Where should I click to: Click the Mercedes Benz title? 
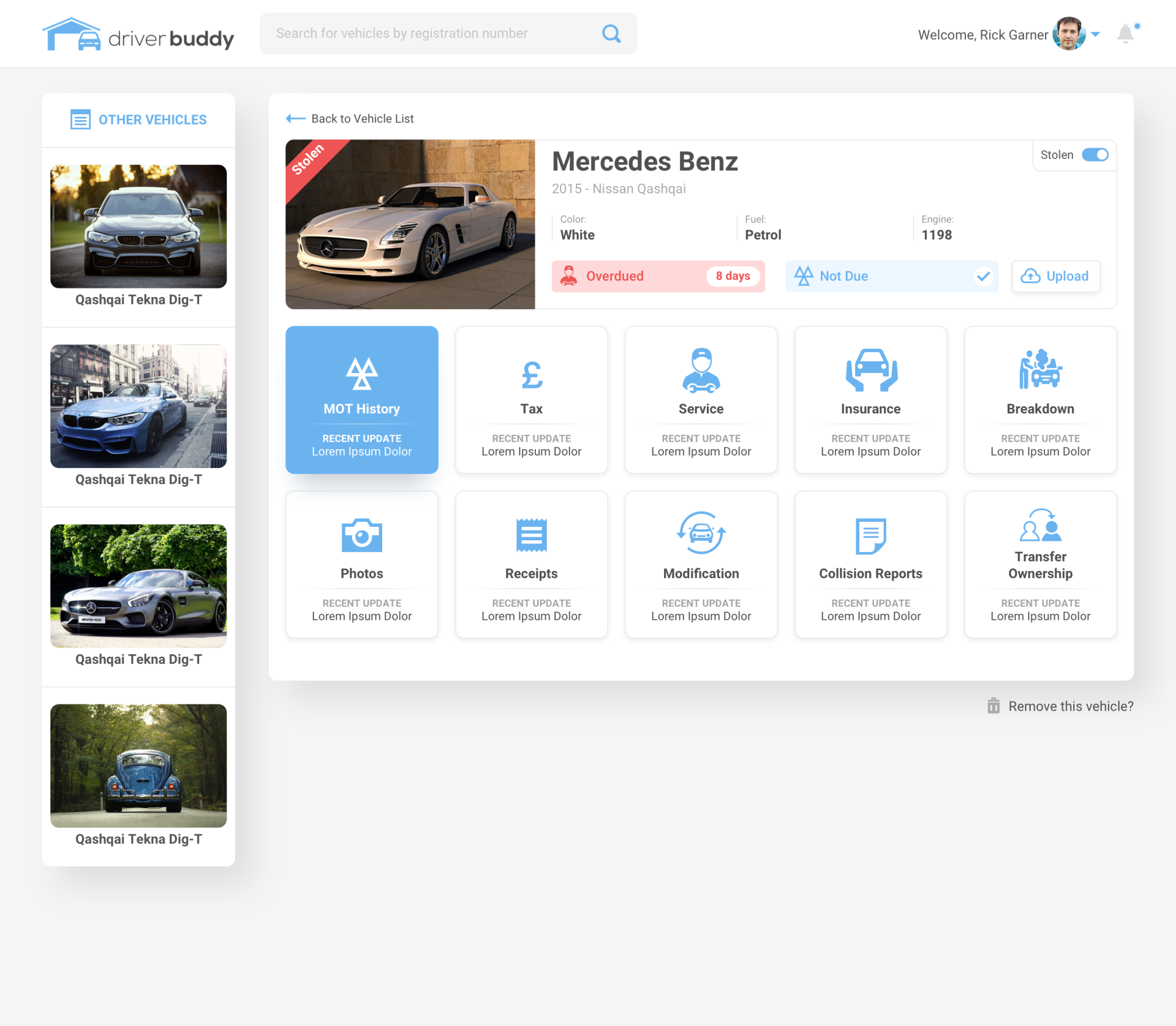[645, 162]
